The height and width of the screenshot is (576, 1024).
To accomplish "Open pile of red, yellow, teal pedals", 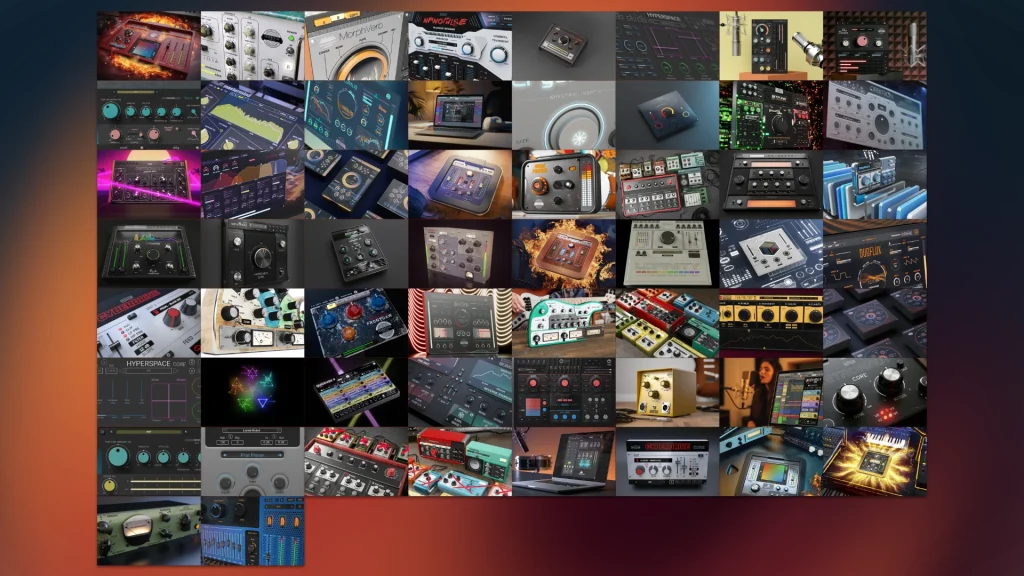I will pos(667,323).
